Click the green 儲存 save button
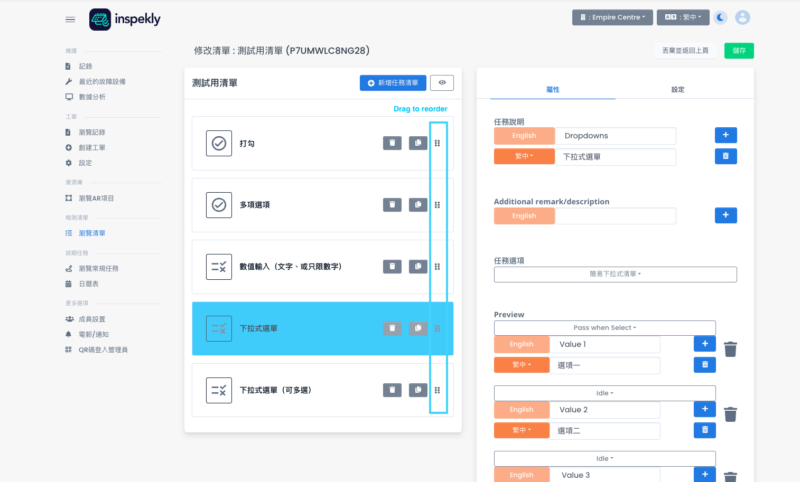This screenshot has height=482, width=800. click(739, 50)
